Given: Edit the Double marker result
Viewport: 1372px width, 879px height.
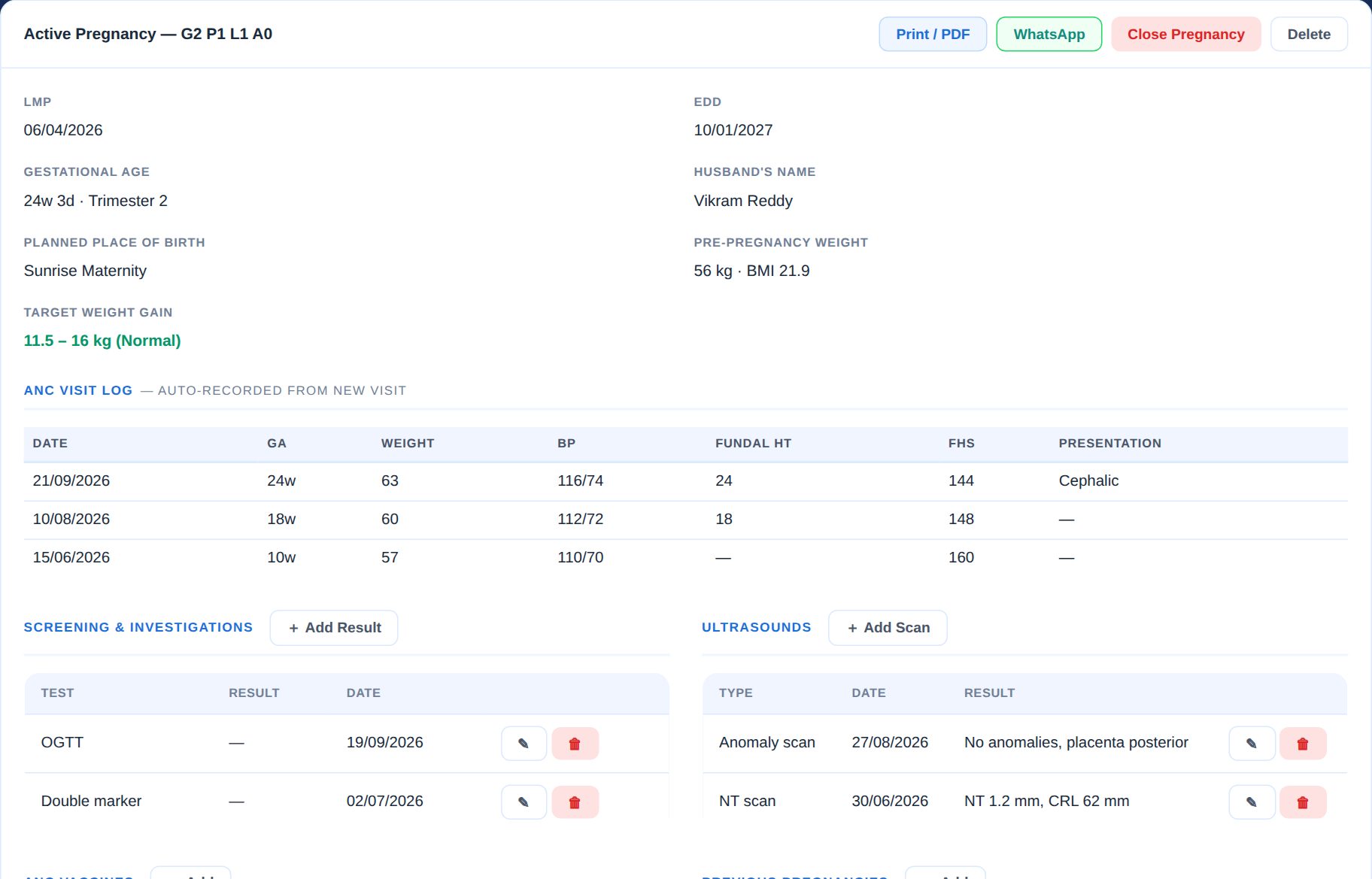Looking at the screenshot, I should coord(524,802).
